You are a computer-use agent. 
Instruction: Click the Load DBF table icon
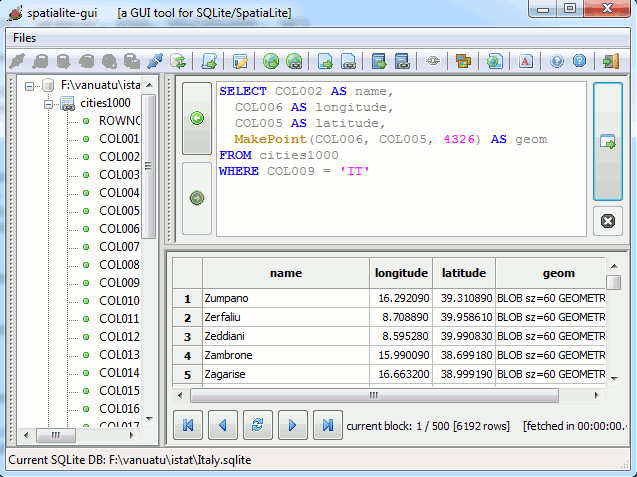click(379, 61)
